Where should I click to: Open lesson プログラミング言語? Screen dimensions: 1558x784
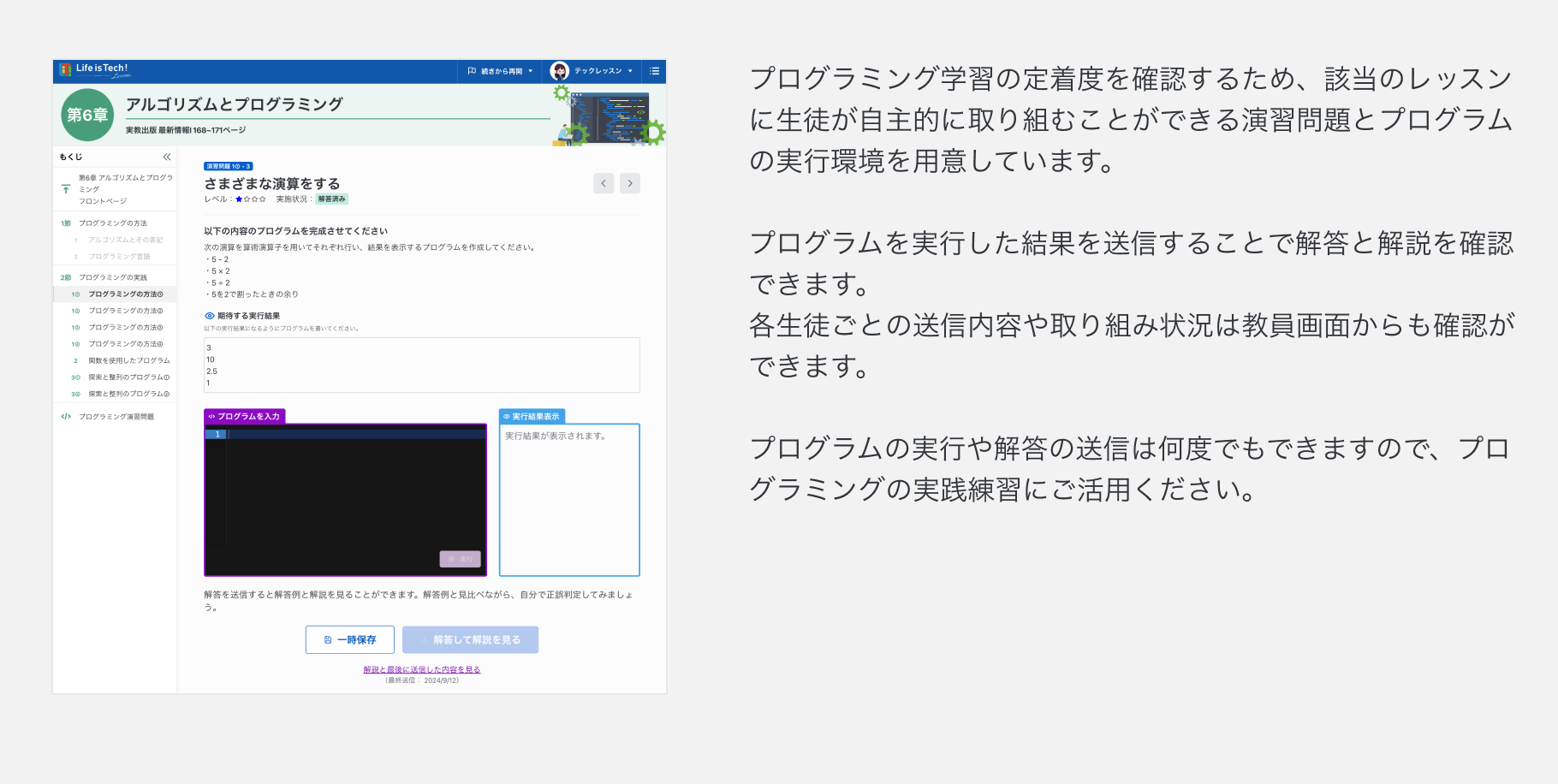(x=119, y=257)
